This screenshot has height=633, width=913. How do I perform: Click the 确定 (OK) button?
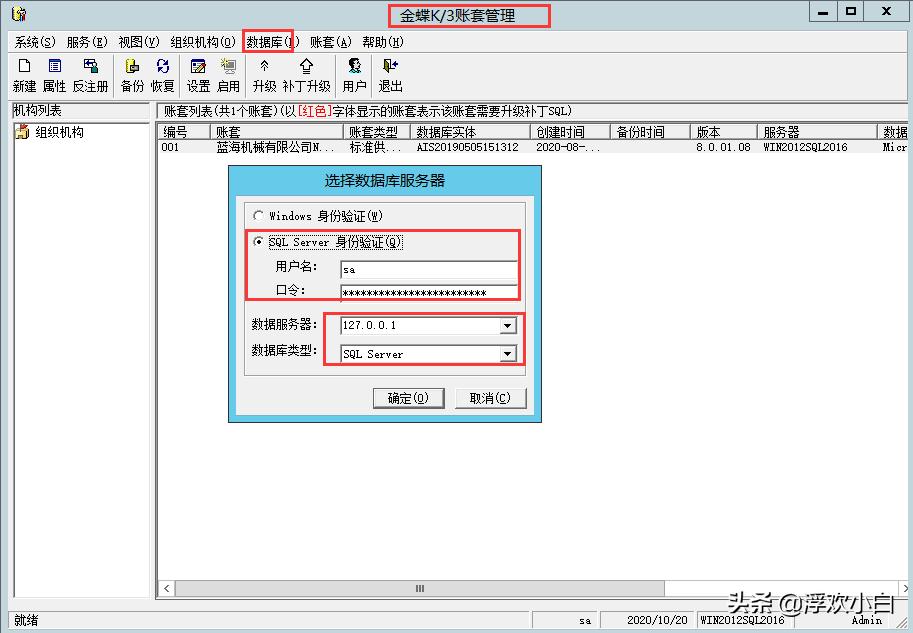pos(409,397)
